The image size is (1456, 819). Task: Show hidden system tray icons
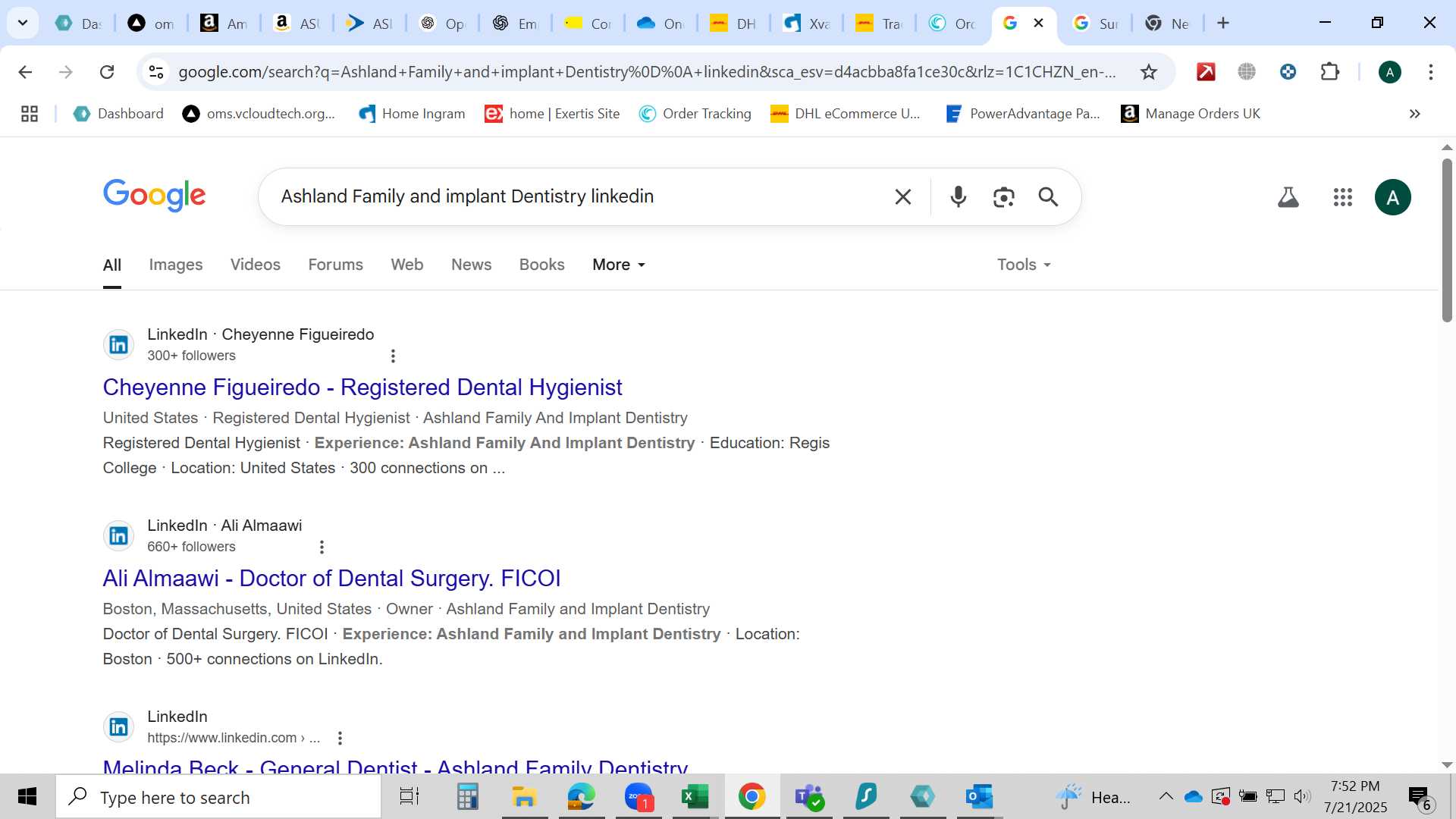tap(1166, 796)
